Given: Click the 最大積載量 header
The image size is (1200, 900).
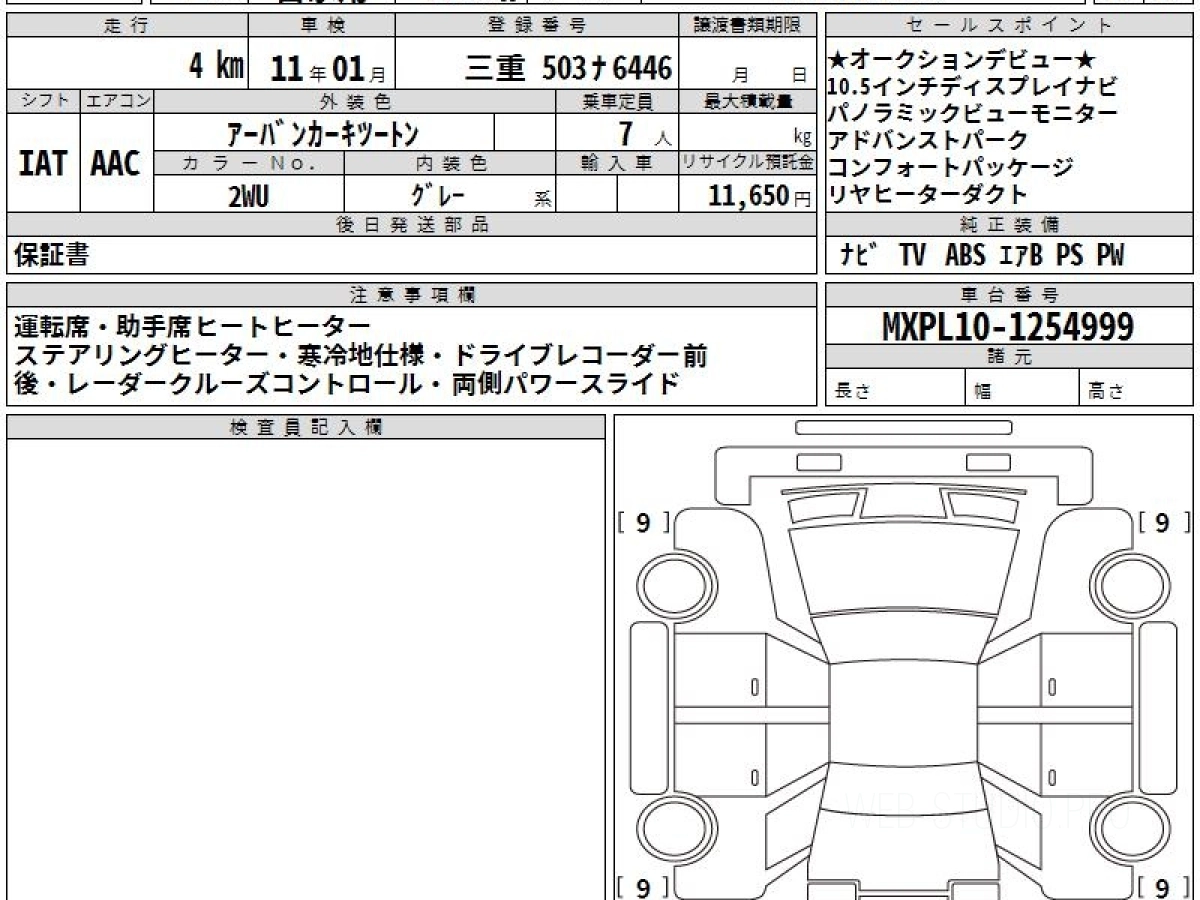Looking at the screenshot, I should (749, 101).
